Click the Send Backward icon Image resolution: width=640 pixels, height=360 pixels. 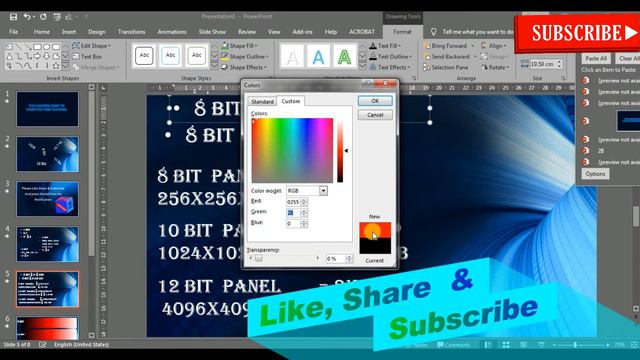[427, 56]
